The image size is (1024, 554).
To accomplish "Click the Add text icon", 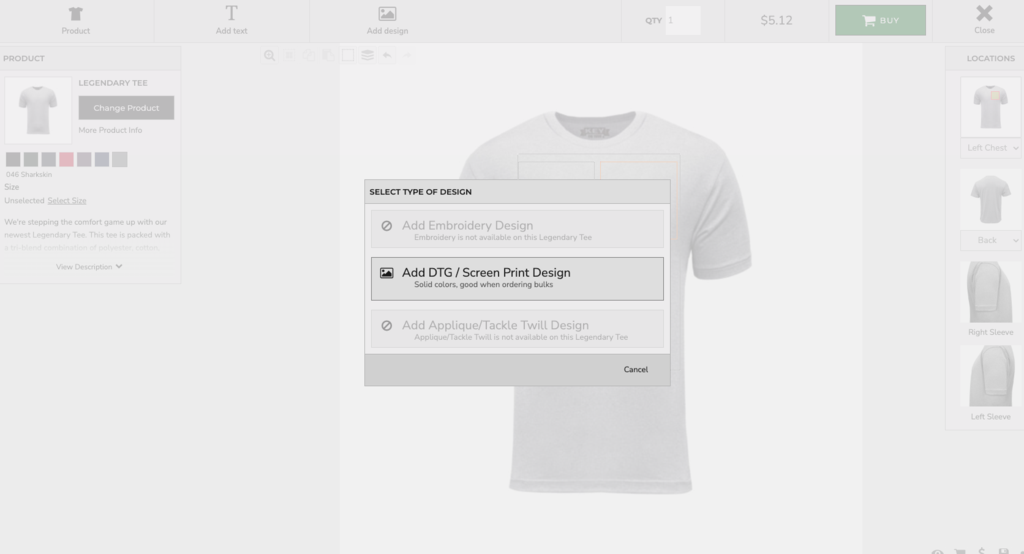I will click(x=231, y=14).
